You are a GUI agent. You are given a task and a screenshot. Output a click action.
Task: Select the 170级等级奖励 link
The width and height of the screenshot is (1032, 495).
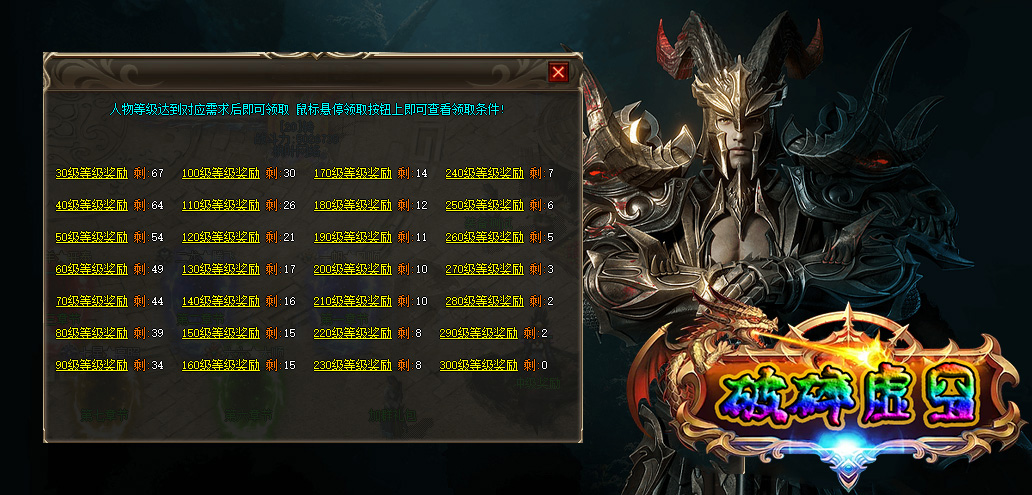(x=352, y=174)
